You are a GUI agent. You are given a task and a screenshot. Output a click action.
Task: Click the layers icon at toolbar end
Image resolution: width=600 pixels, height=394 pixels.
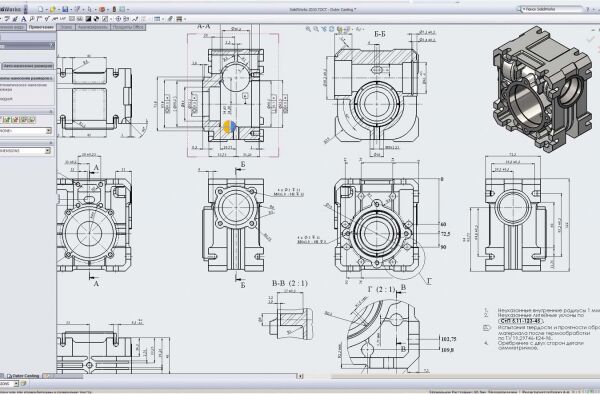179,19
